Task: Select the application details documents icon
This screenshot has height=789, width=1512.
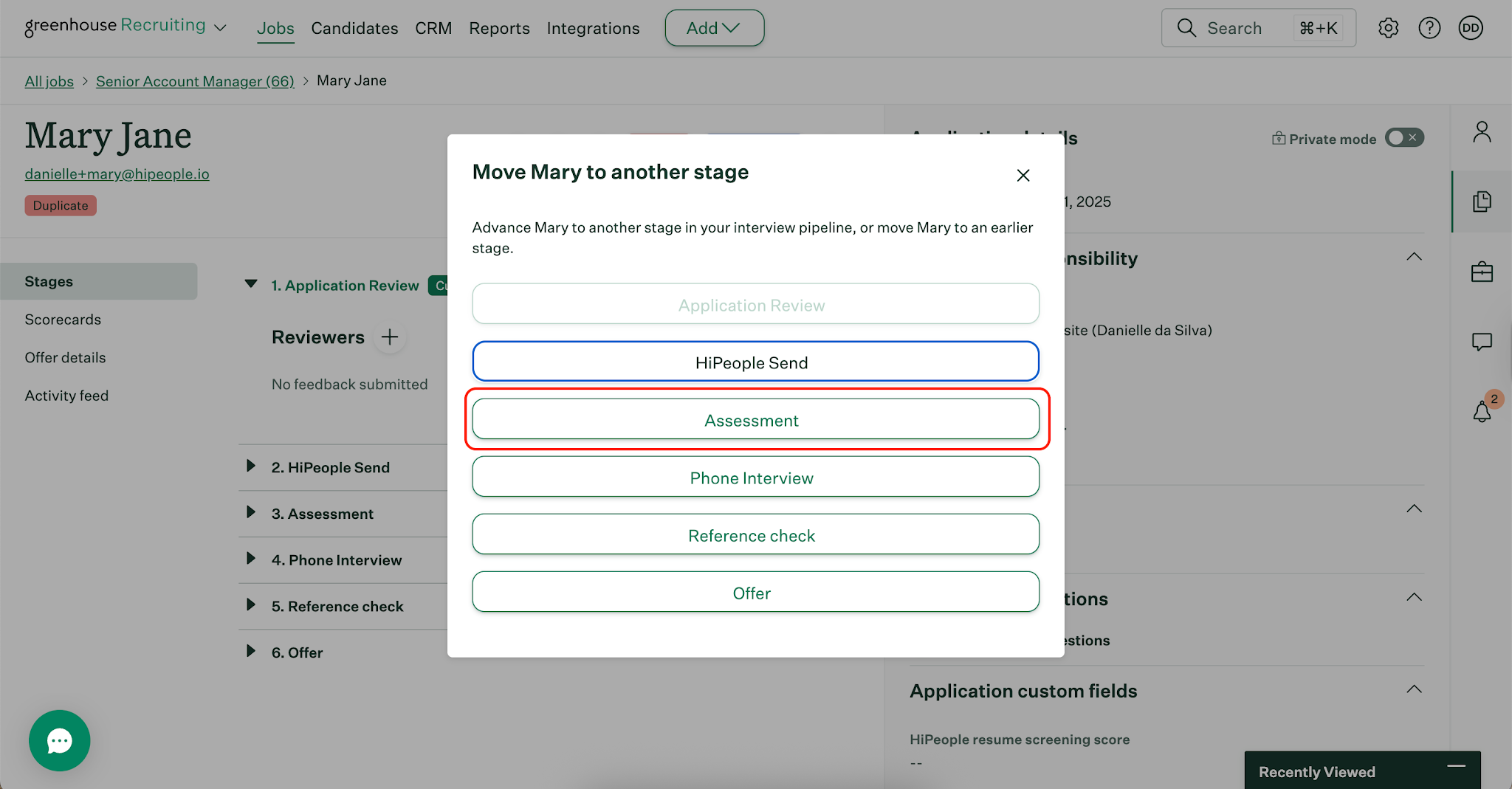Action: point(1482,201)
